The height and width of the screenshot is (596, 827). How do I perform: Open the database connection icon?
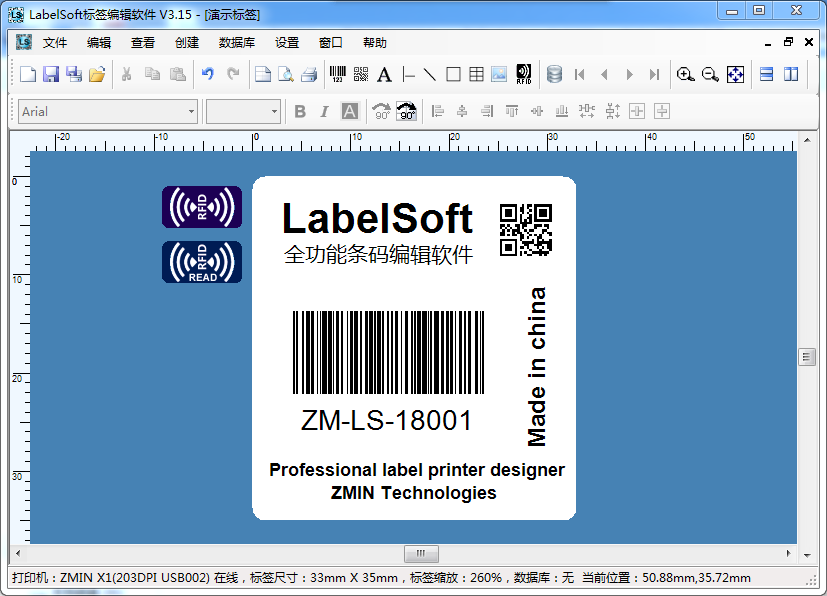point(554,74)
